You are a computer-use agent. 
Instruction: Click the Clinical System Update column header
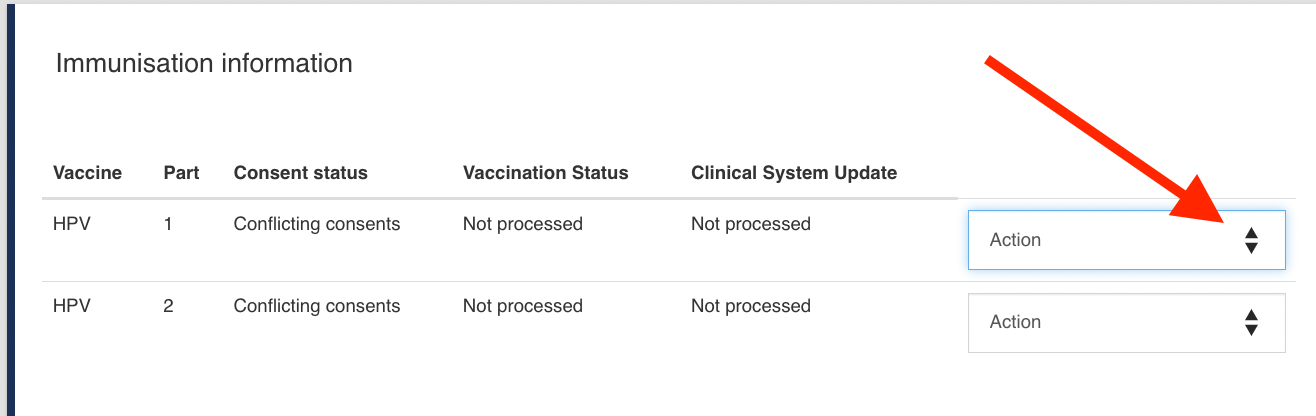[x=794, y=173]
